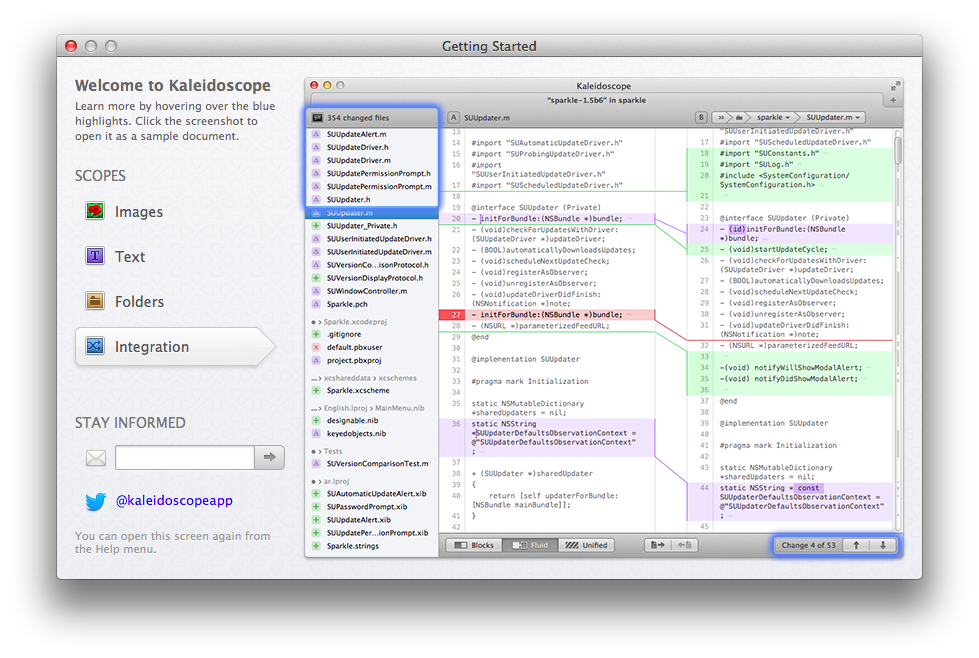
Task: Expand the path breadcrumb double-chevron
Action: click(720, 118)
